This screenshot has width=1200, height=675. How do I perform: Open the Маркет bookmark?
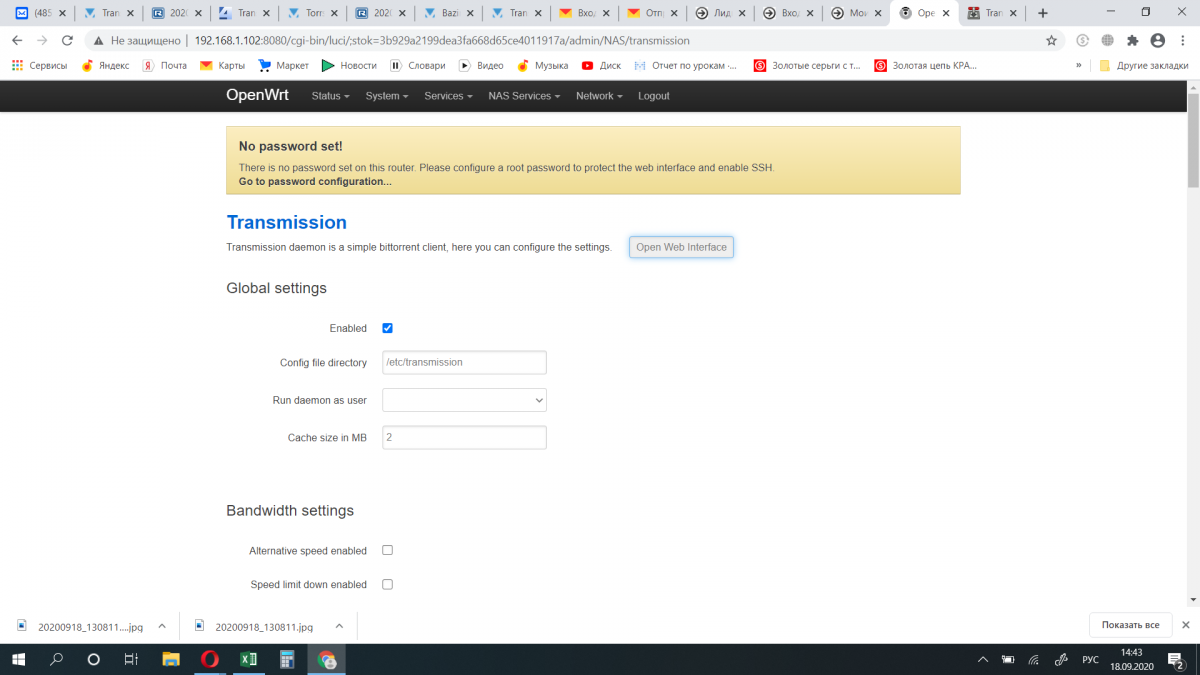pyautogui.click(x=284, y=66)
